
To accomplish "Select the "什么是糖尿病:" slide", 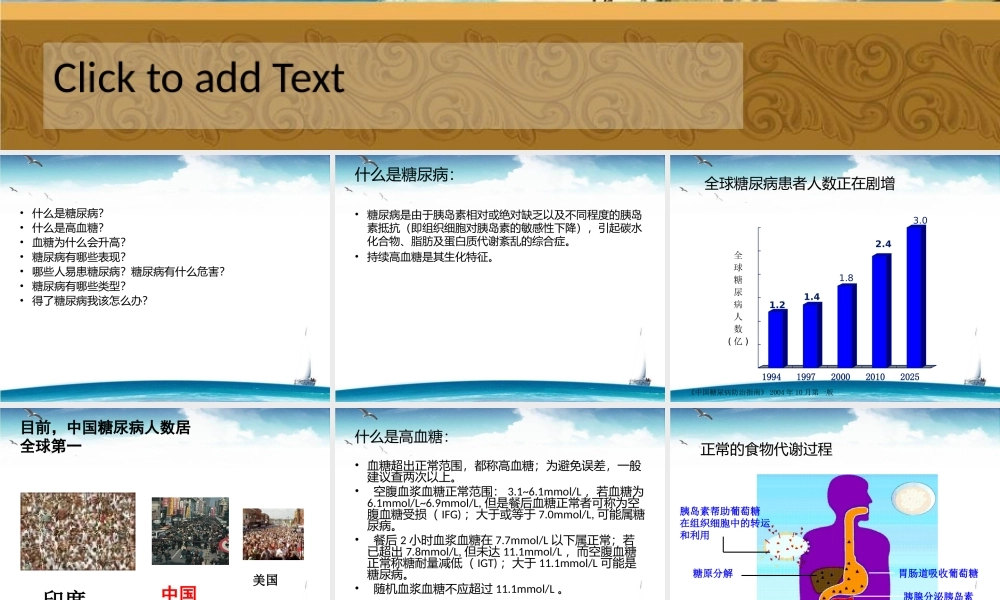I will 500,275.
